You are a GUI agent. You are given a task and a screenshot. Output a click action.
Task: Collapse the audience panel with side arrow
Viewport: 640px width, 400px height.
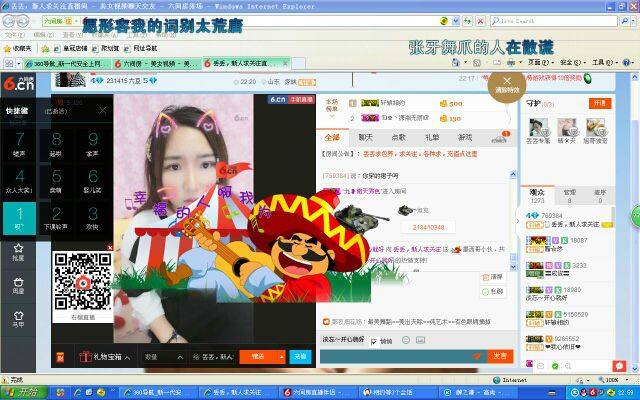click(518, 221)
